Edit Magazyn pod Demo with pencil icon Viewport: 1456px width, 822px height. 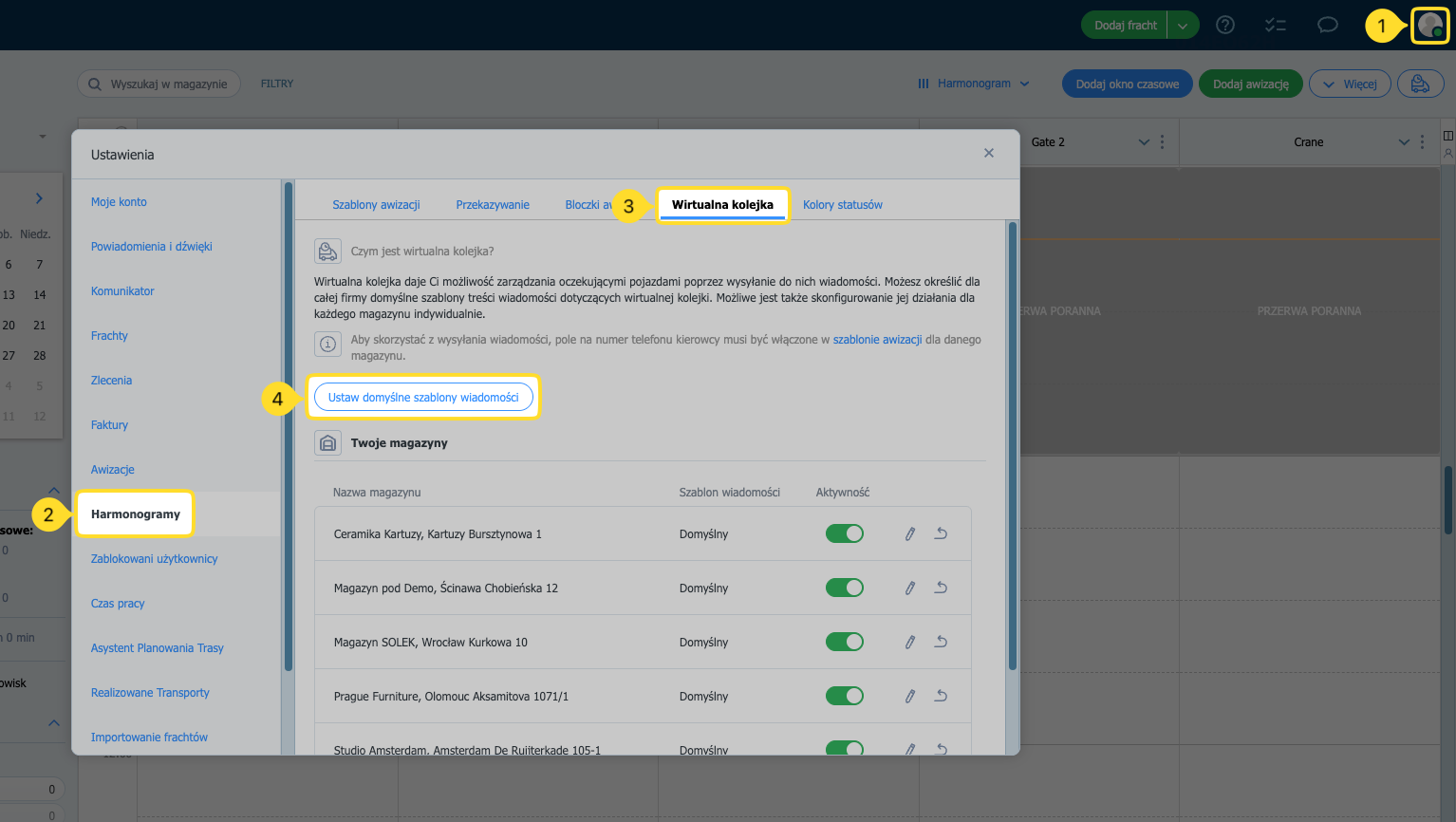coord(910,588)
